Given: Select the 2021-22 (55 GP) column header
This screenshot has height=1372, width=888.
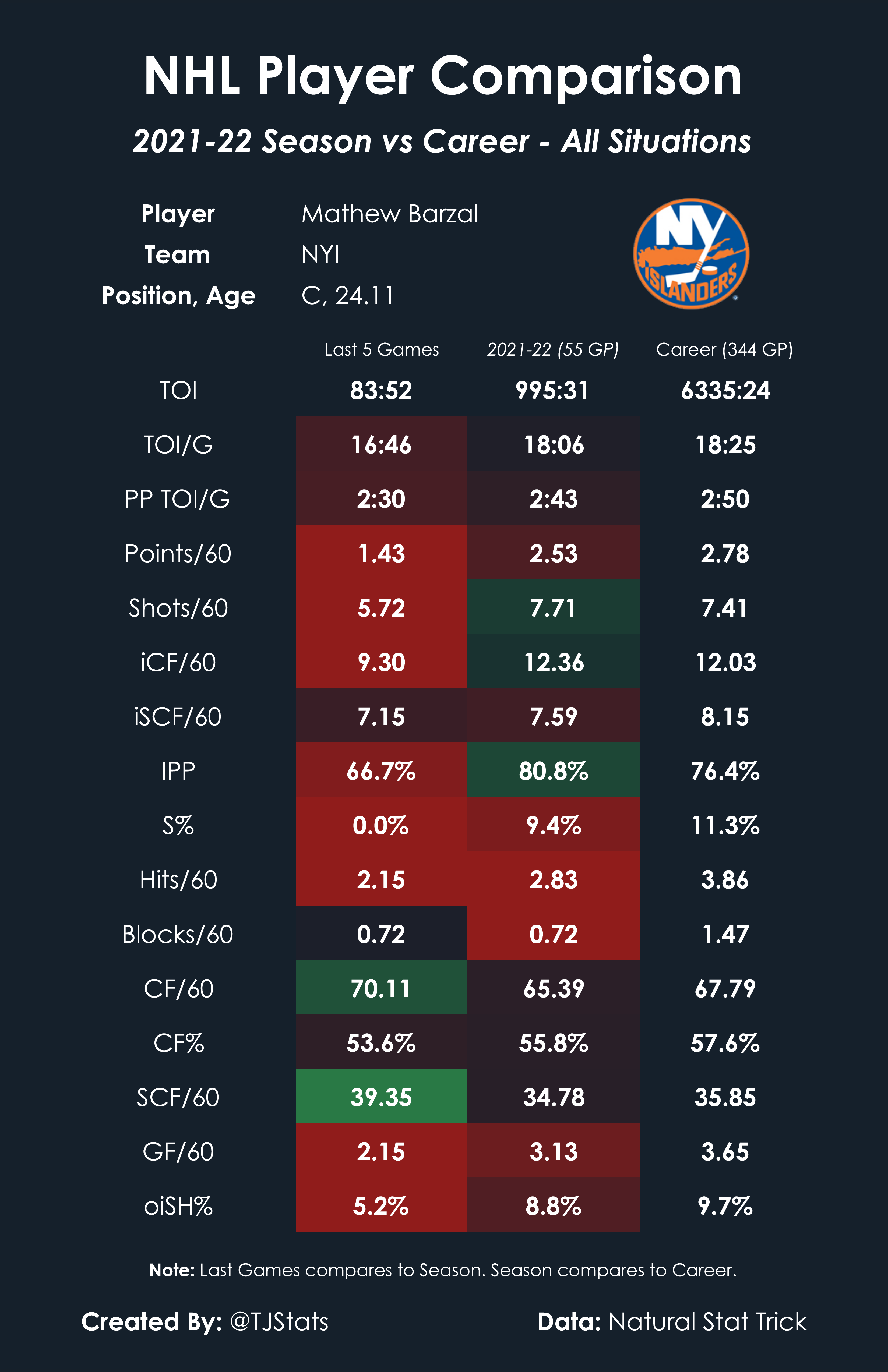Looking at the screenshot, I should pyautogui.click(x=553, y=349).
